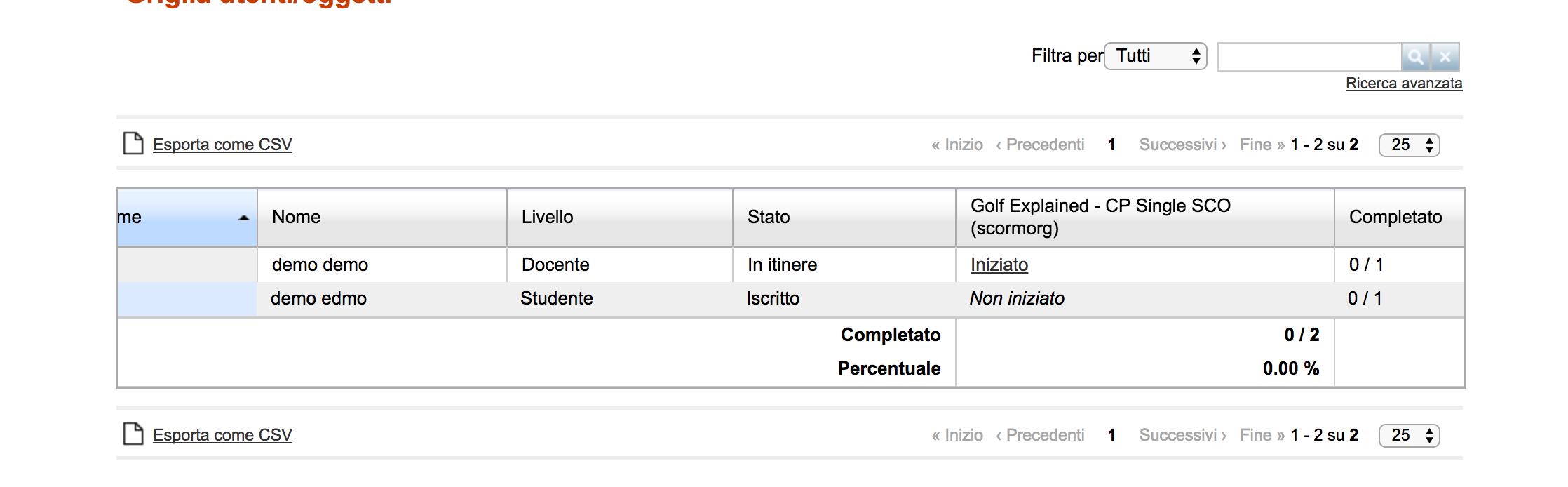Open the Ricerca avanzata link
Image resolution: width=1568 pixels, height=487 pixels.
click(1404, 84)
